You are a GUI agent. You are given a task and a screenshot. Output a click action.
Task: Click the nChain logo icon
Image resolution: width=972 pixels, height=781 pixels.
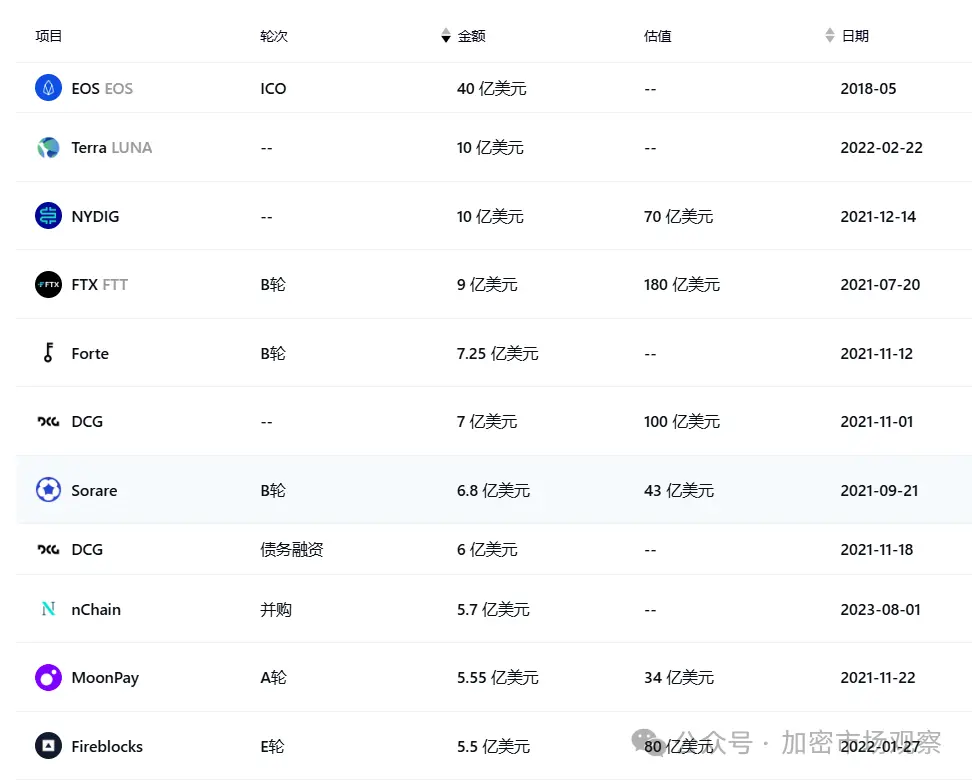click(x=48, y=609)
